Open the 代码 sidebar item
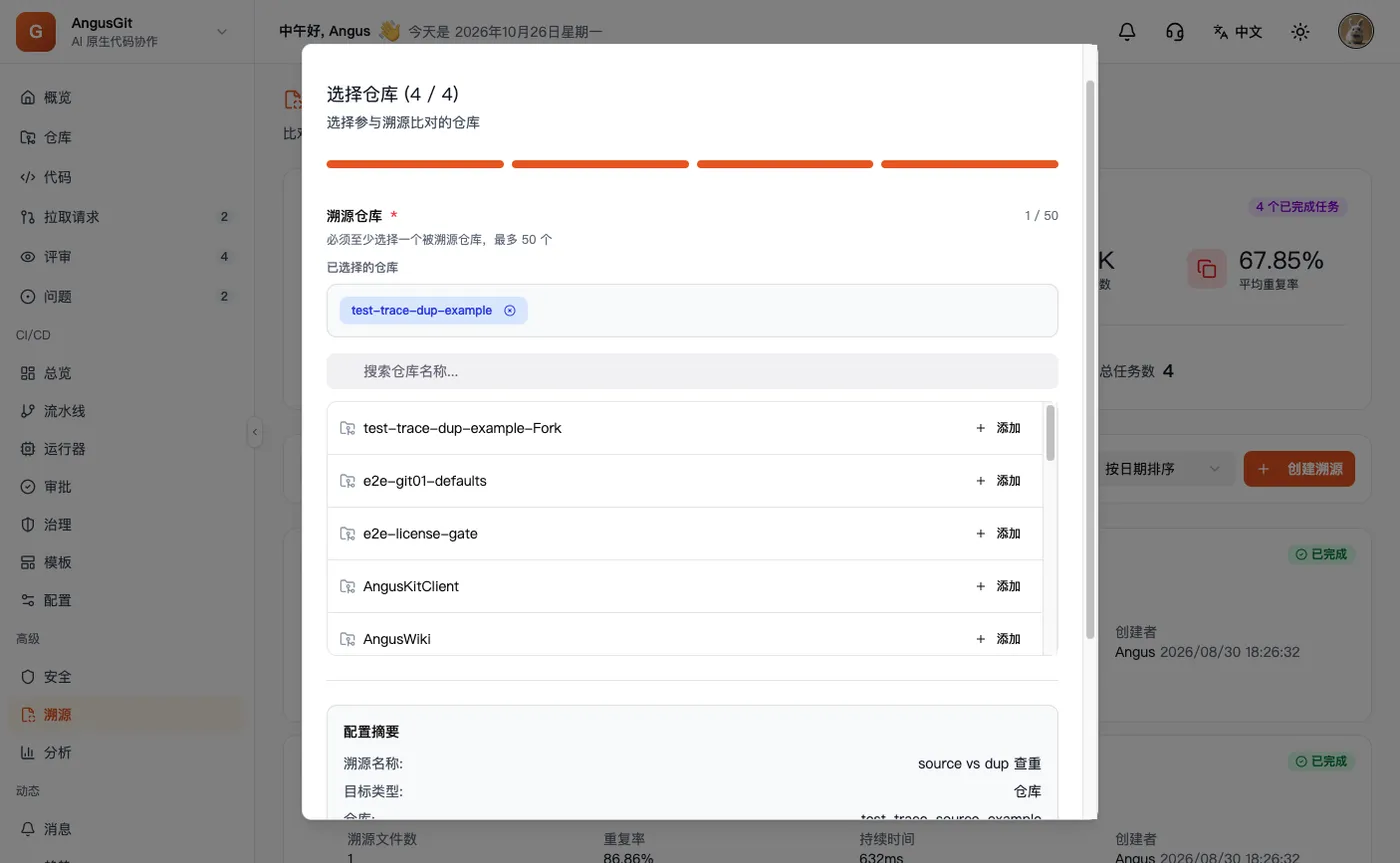 (x=125, y=177)
